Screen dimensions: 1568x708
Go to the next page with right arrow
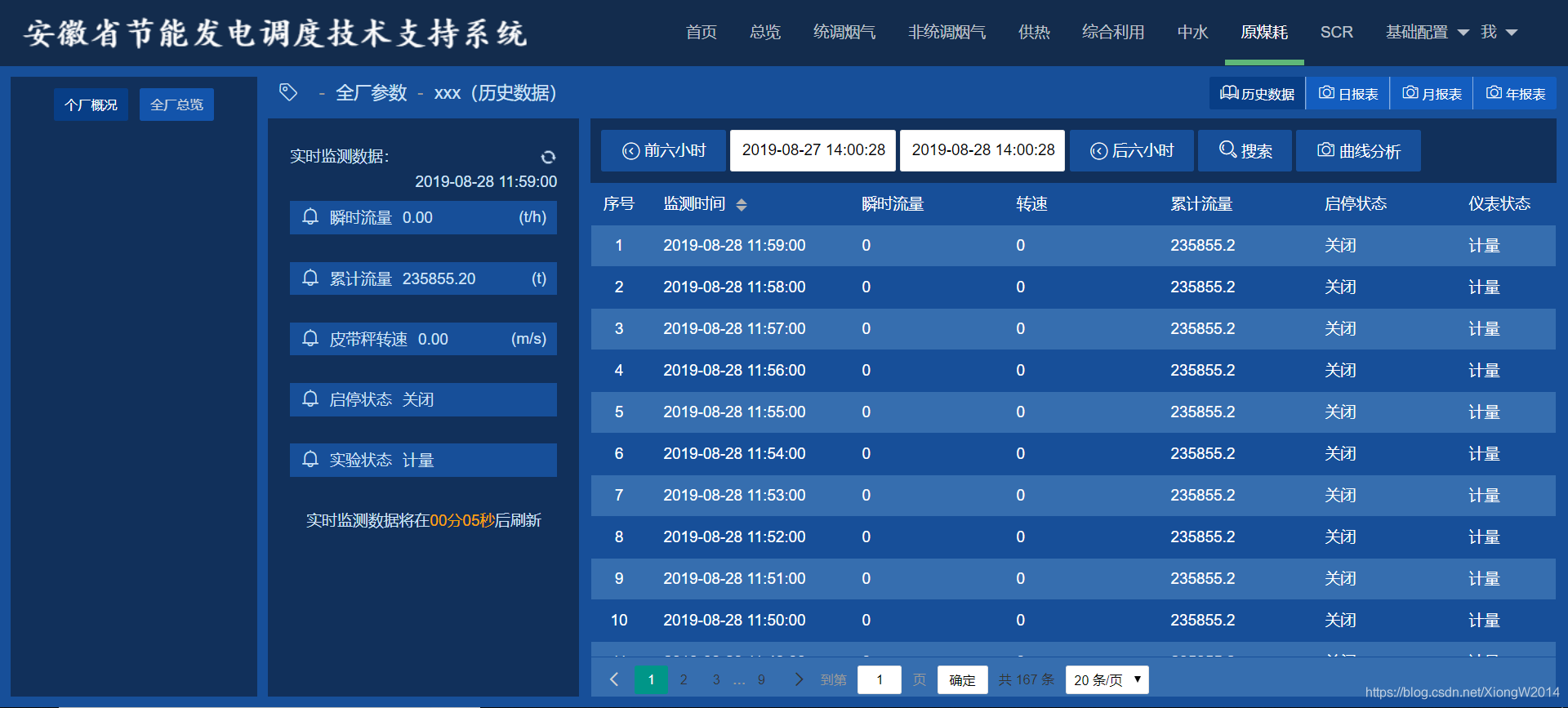click(x=799, y=679)
